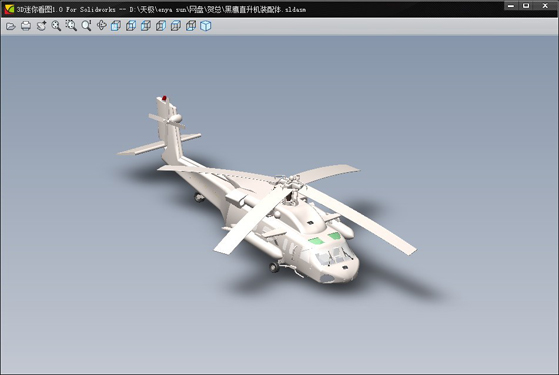Select the Isometric view solid cube

[206, 26]
